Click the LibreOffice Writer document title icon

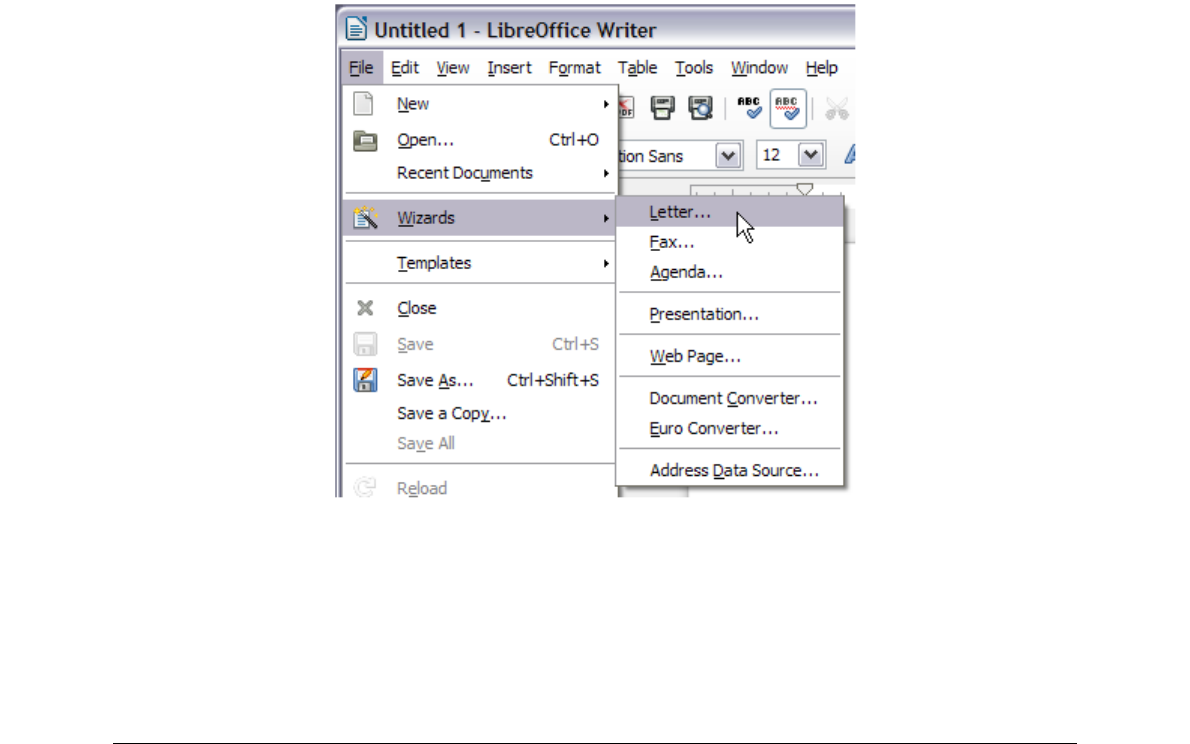356,29
